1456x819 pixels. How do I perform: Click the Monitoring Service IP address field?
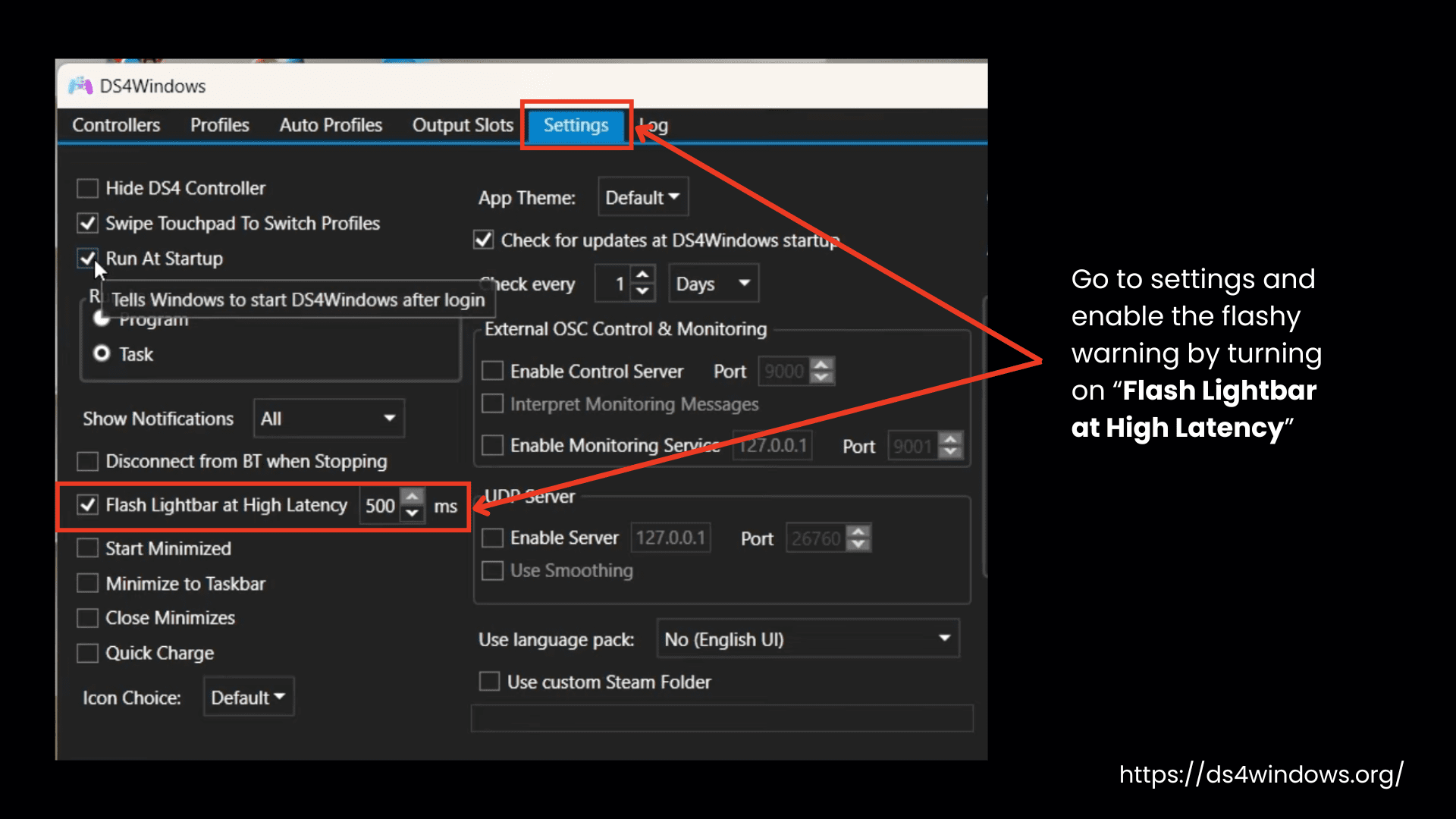[x=773, y=445]
